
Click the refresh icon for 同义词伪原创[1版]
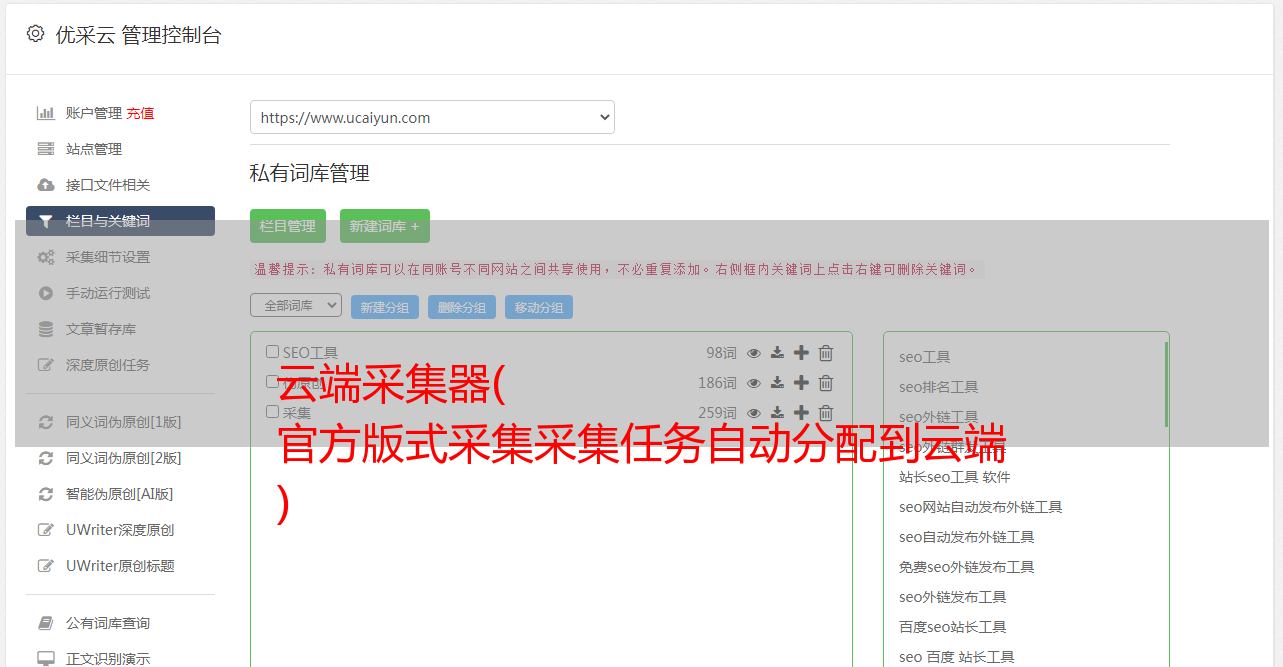pyautogui.click(x=46, y=422)
